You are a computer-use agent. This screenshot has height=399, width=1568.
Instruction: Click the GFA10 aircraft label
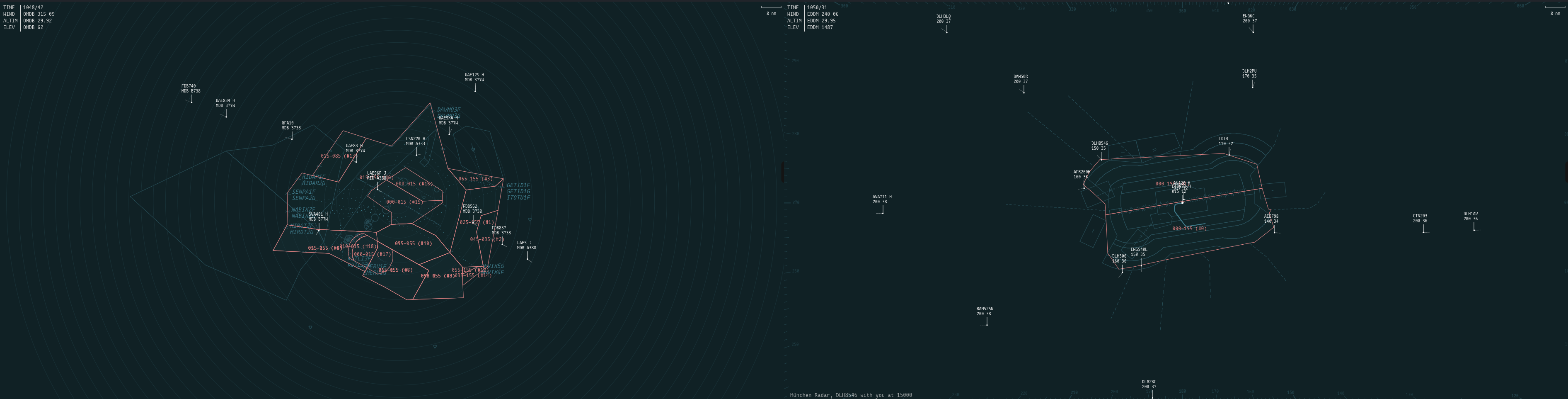pos(291,126)
